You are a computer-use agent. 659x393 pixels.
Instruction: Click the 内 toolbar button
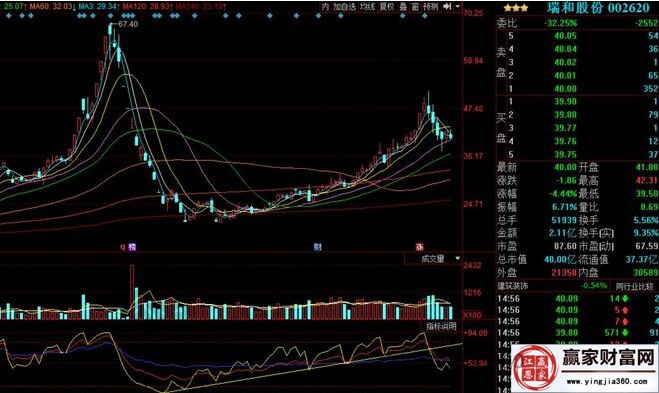click(x=326, y=7)
